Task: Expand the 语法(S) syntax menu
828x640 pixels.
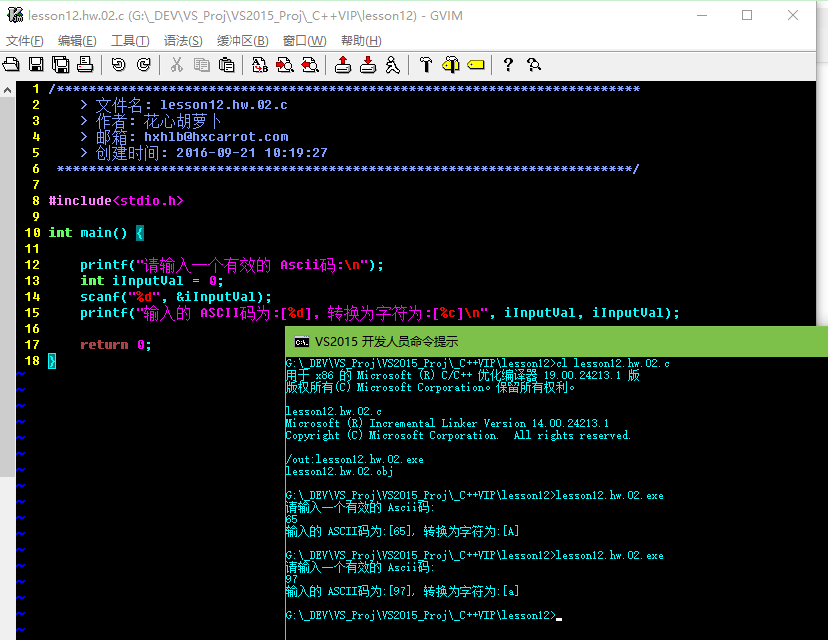Action: (x=183, y=41)
